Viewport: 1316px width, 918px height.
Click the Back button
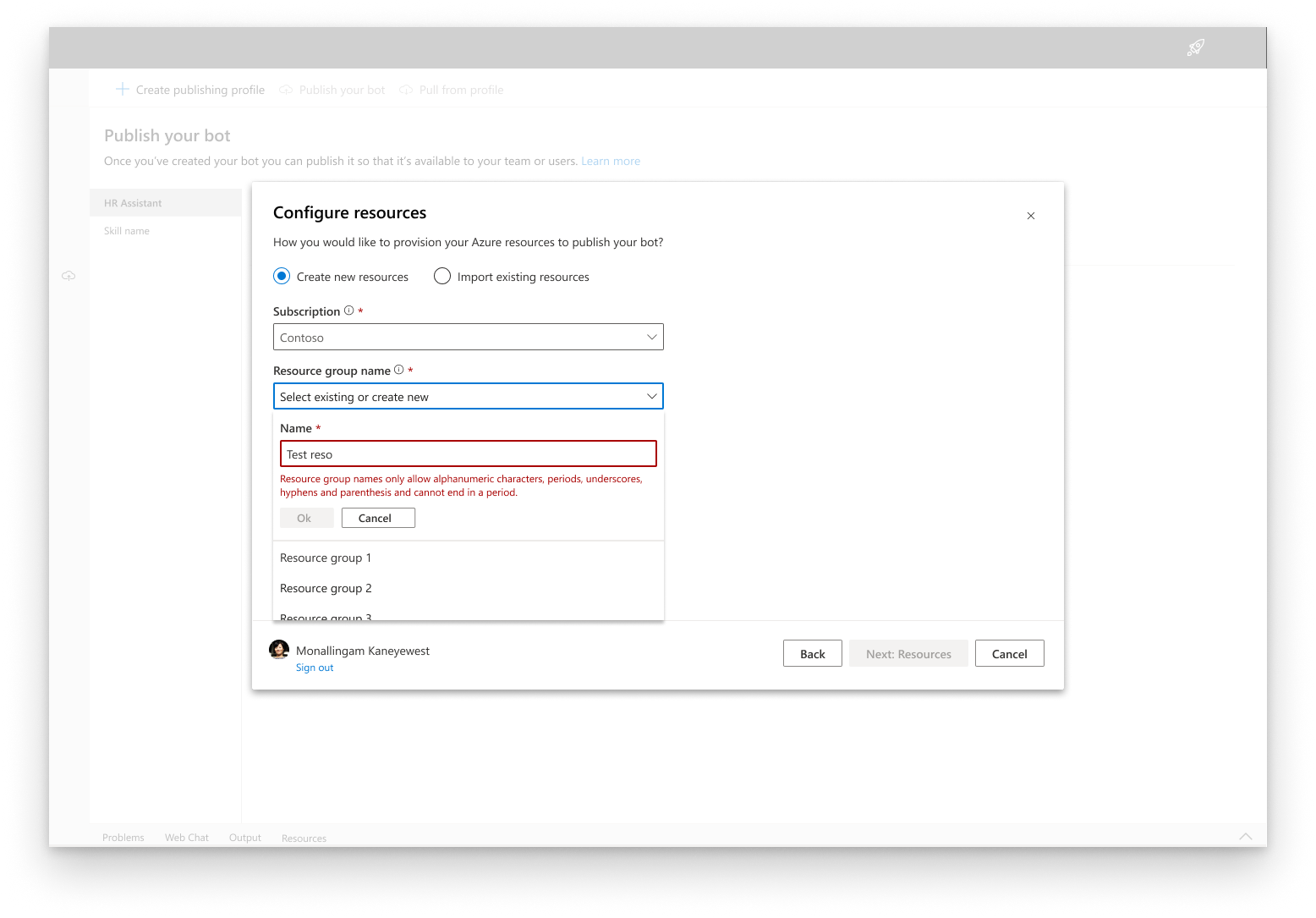812,653
